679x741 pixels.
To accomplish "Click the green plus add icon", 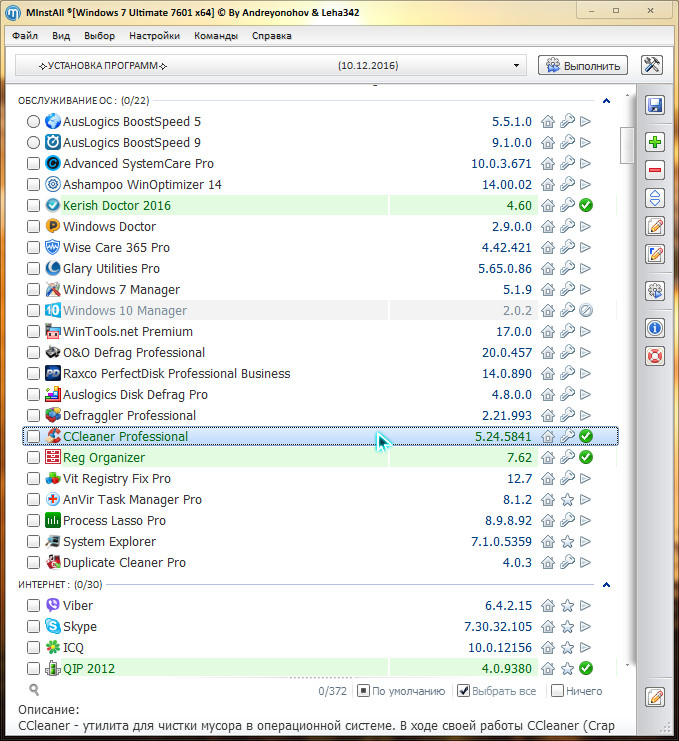I will (x=655, y=142).
